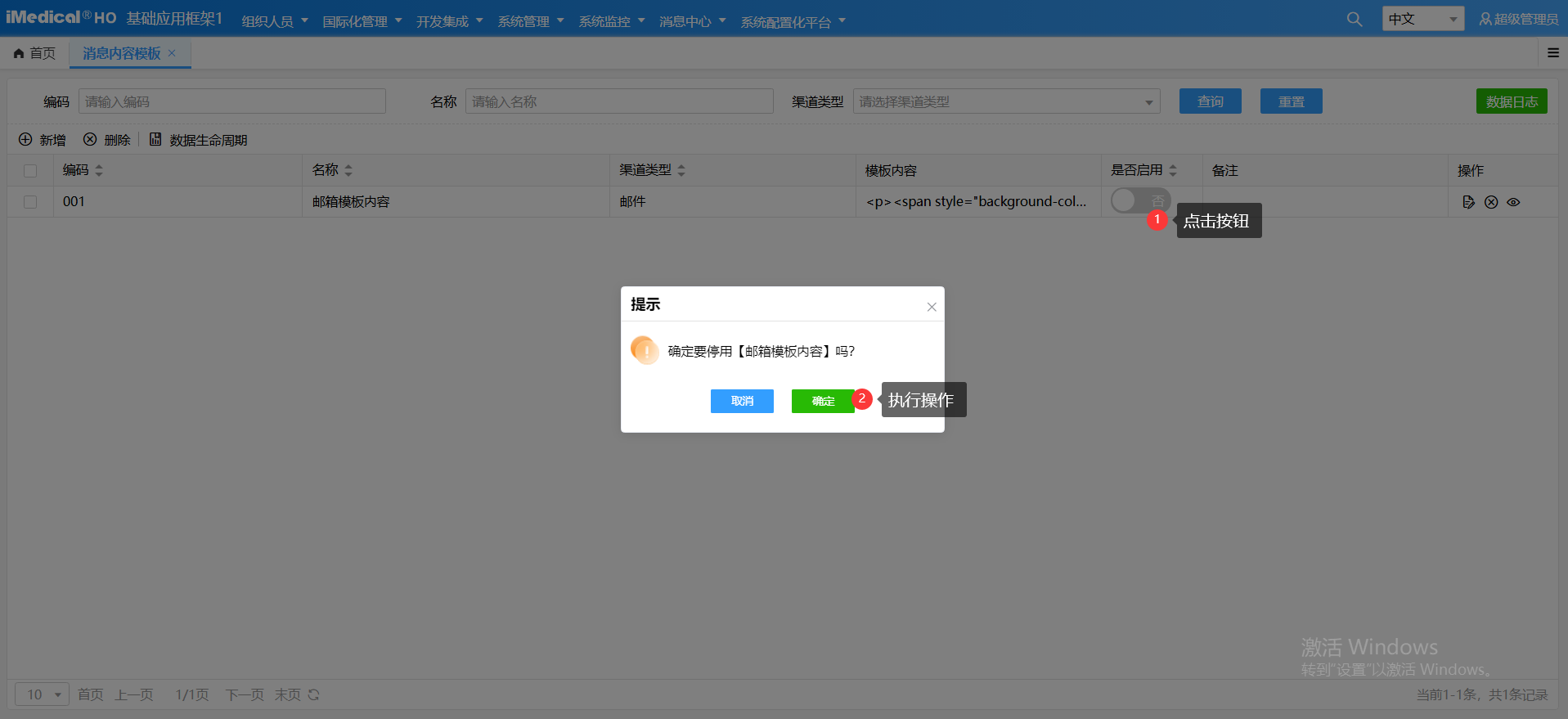Check the checkbox for row 001

pyautogui.click(x=30, y=202)
